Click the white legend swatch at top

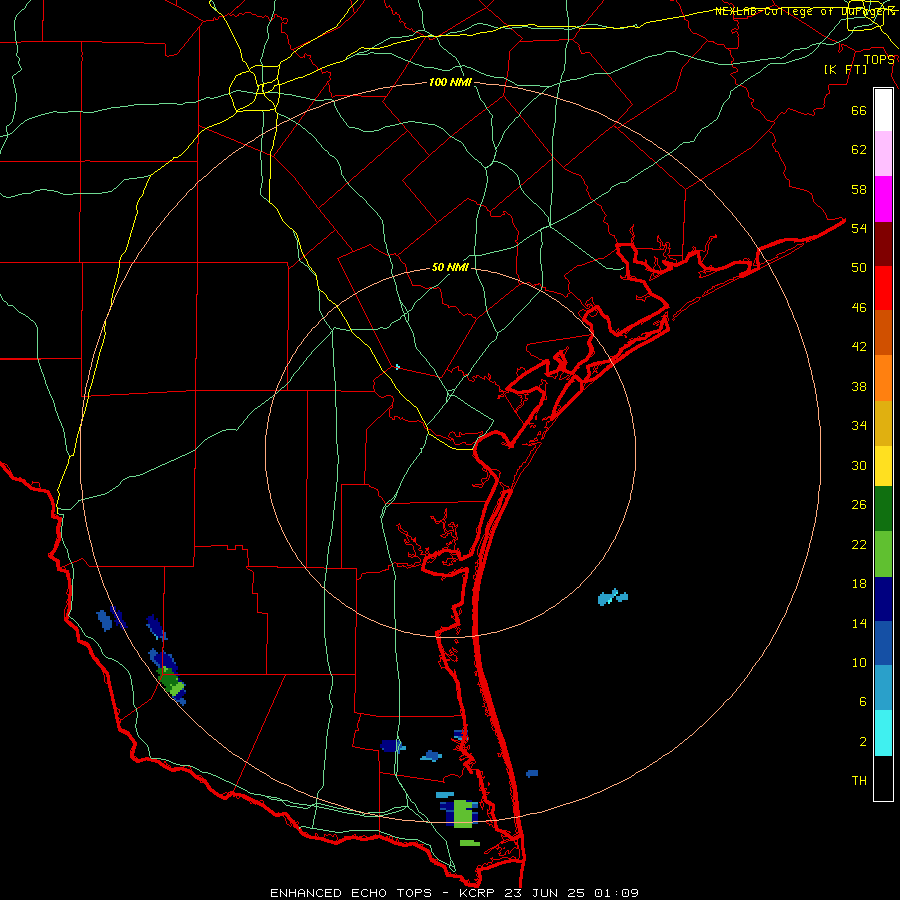(x=883, y=110)
